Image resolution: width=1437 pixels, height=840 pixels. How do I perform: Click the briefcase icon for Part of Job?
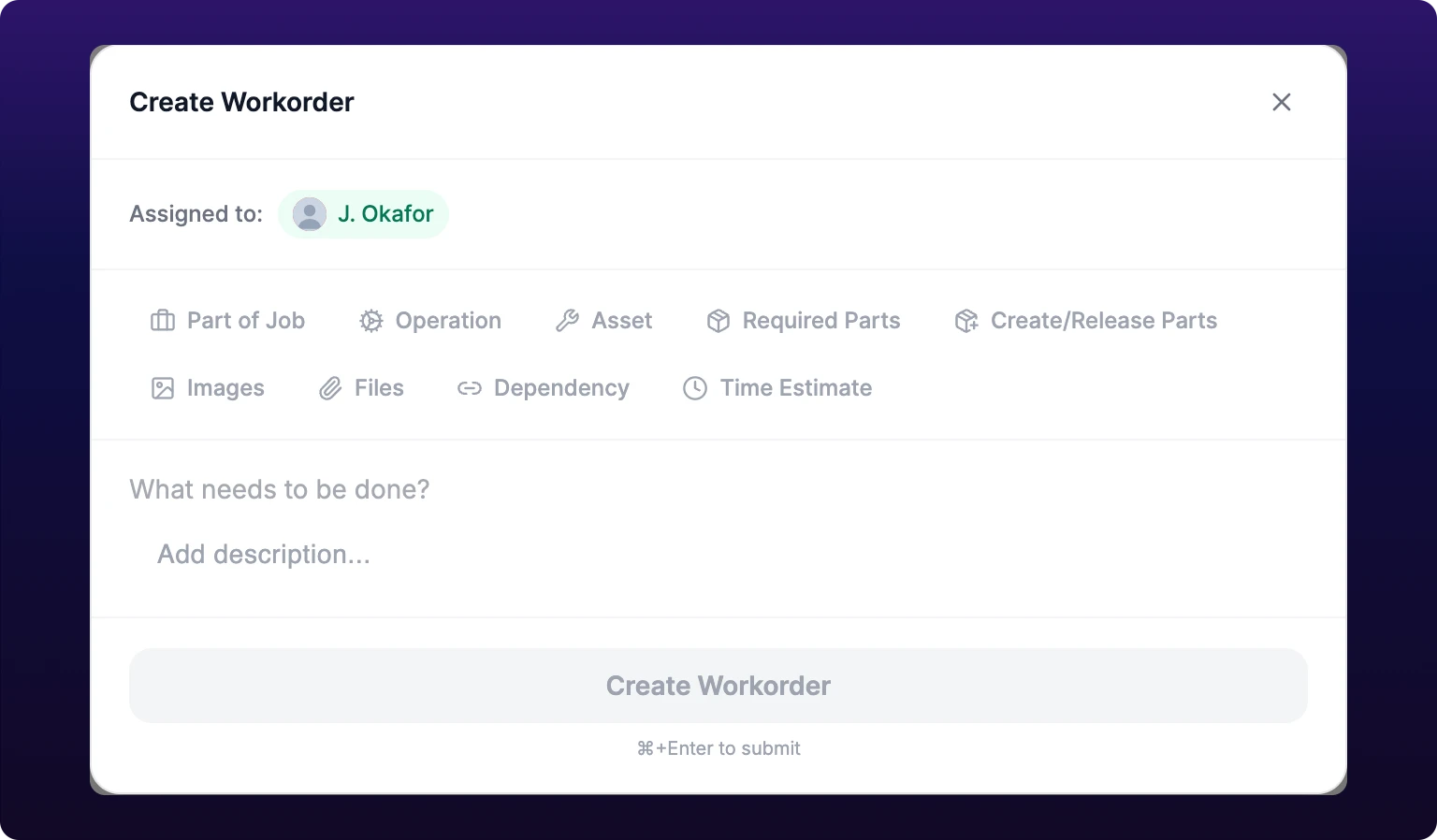[x=163, y=321]
